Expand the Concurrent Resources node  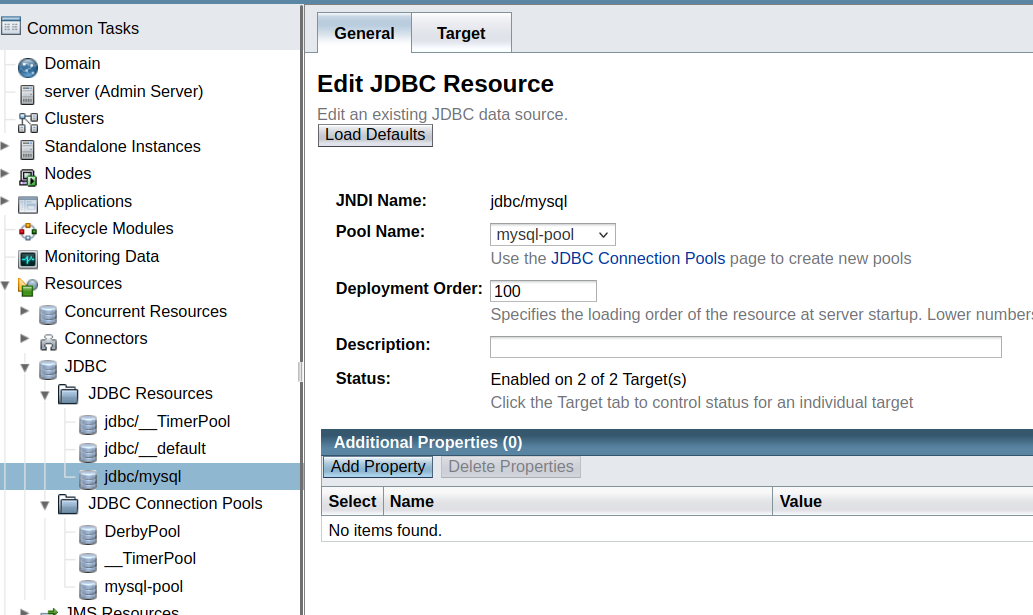click(x=25, y=312)
